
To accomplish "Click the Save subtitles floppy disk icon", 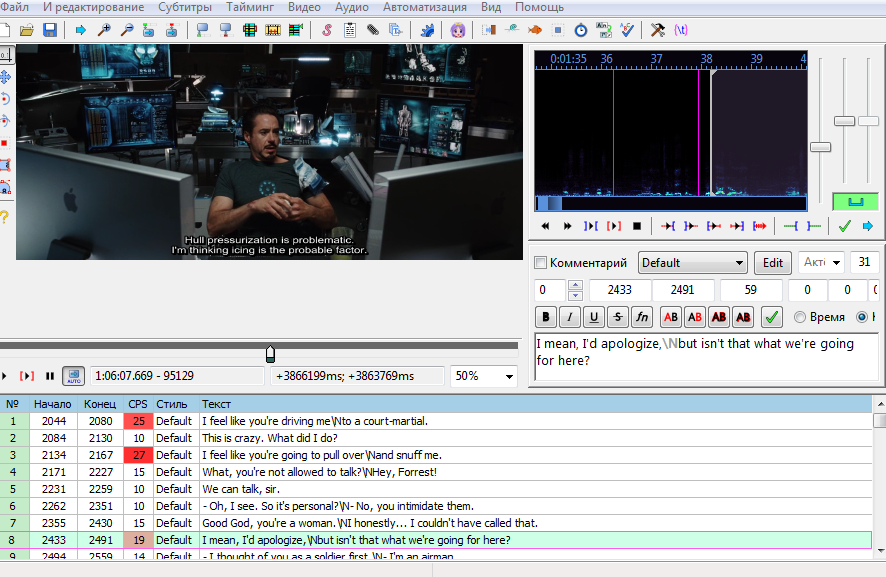I will tap(49, 30).
